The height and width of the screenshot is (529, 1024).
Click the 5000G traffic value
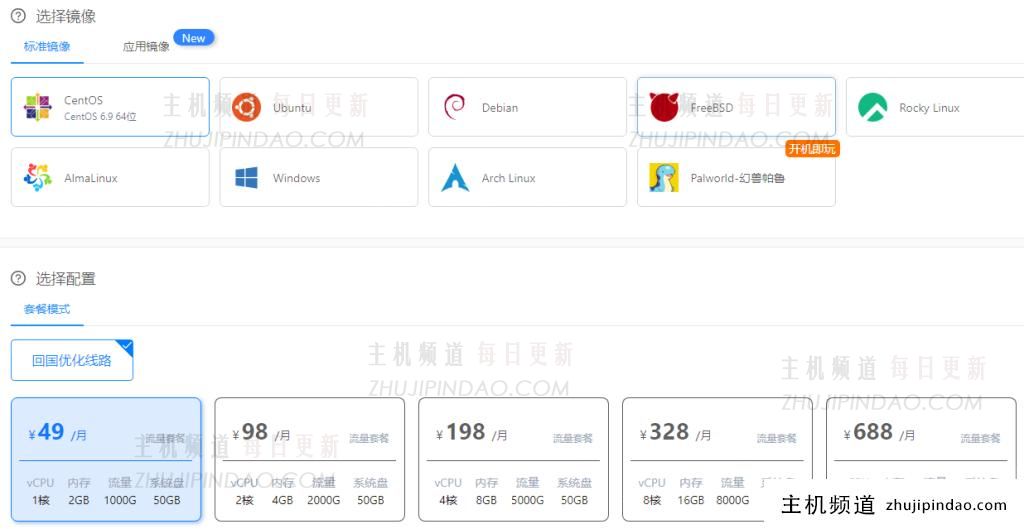528,500
